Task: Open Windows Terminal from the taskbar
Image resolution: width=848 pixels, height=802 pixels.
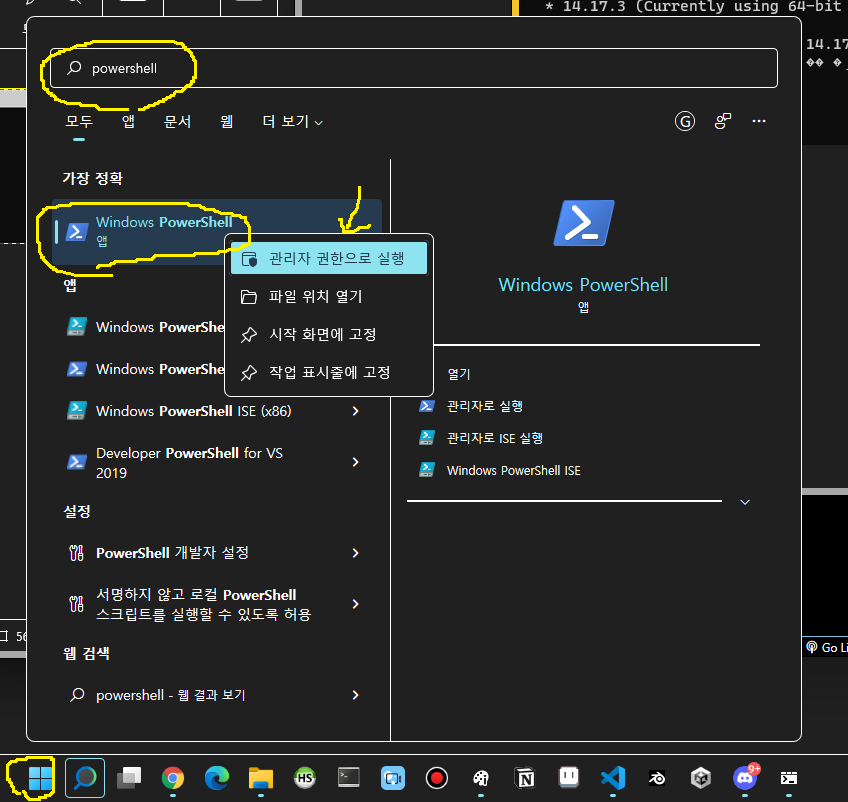Action: point(789,778)
